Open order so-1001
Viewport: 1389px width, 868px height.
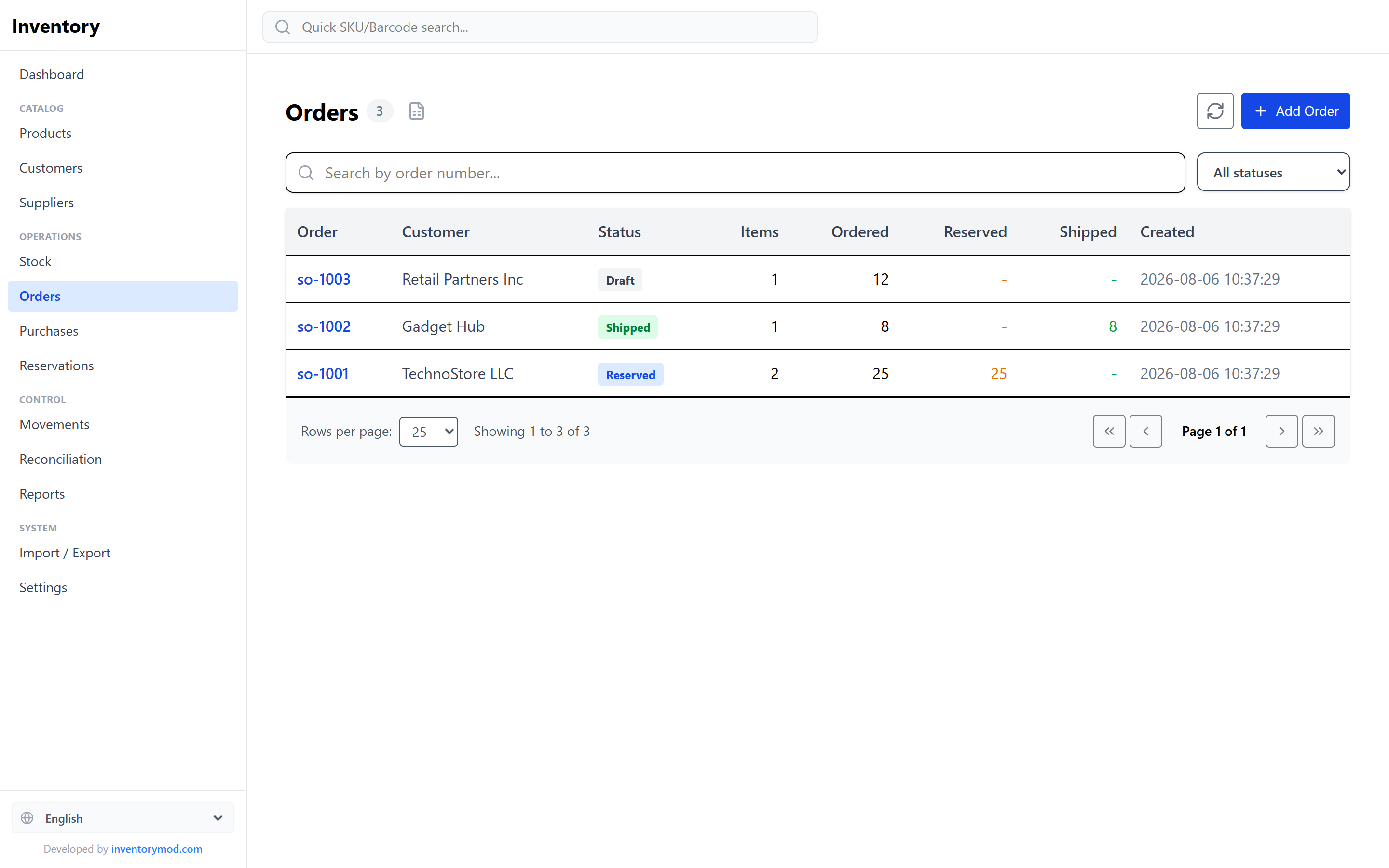(x=323, y=374)
